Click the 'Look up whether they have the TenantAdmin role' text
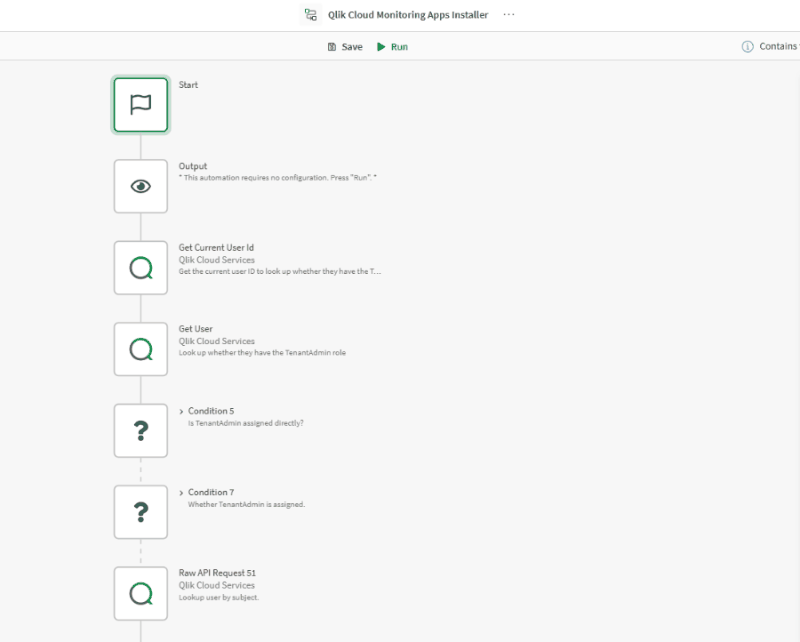 coord(262,353)
